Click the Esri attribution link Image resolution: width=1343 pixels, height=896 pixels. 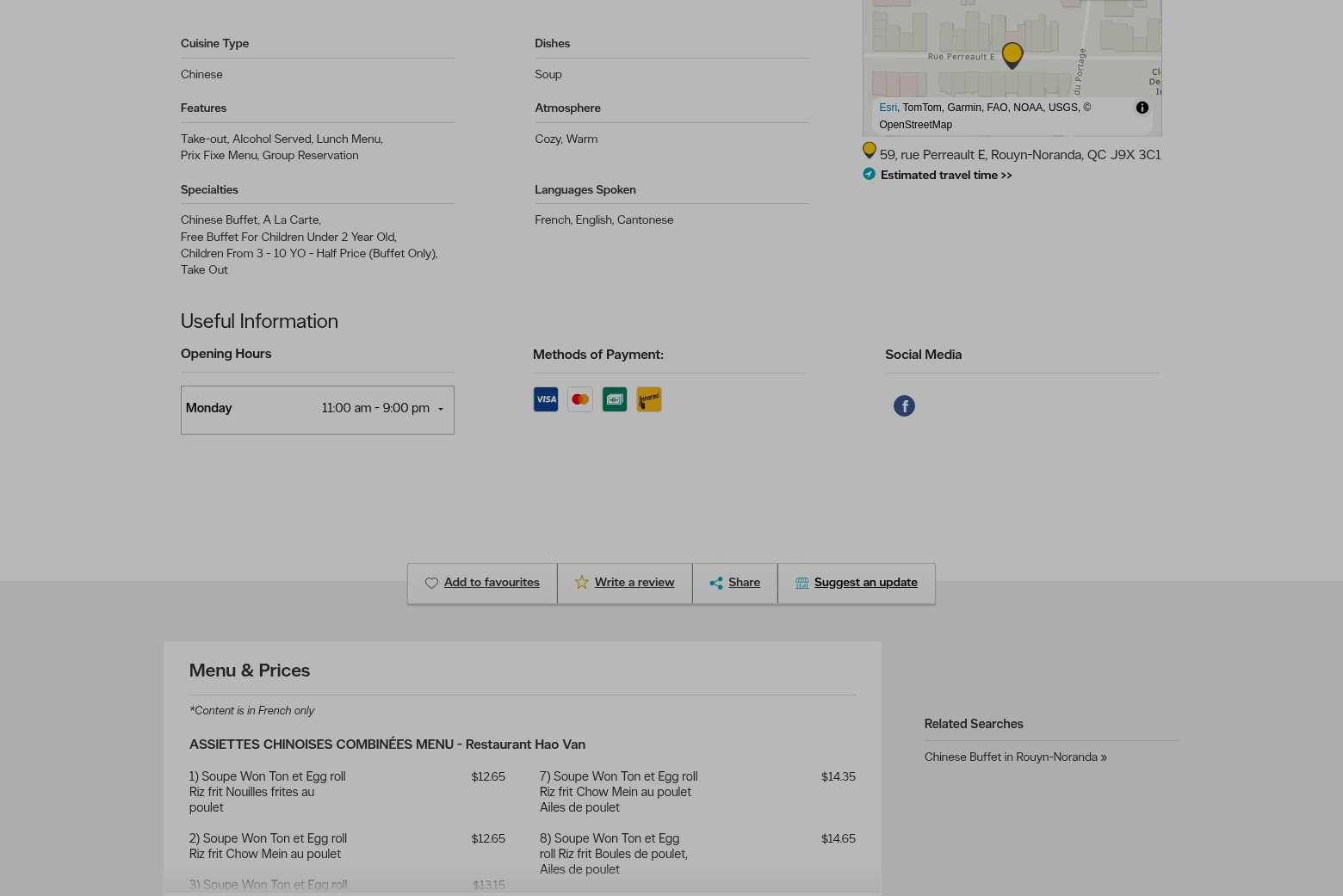(888, 108)
